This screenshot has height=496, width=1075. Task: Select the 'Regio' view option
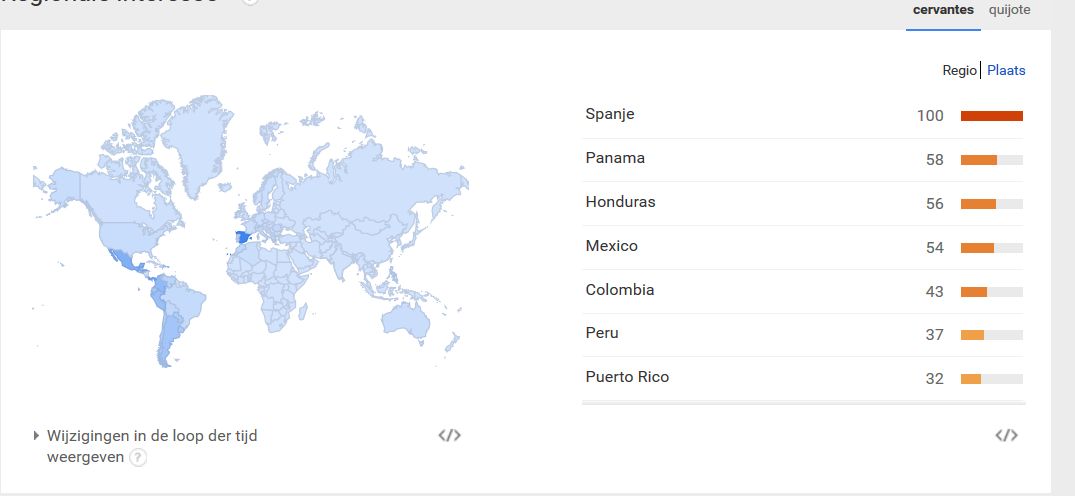tap(959, 70)
